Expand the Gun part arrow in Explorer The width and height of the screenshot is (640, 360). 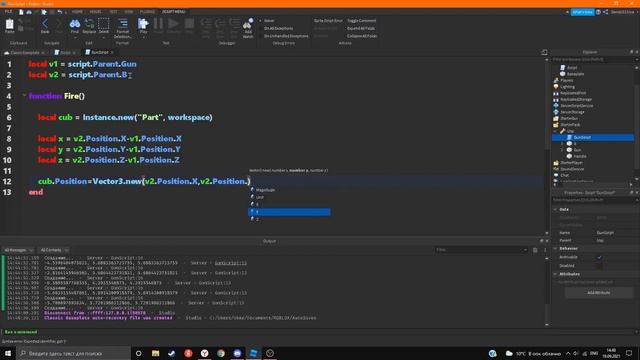pyautogui.click(x=562, y=150)
